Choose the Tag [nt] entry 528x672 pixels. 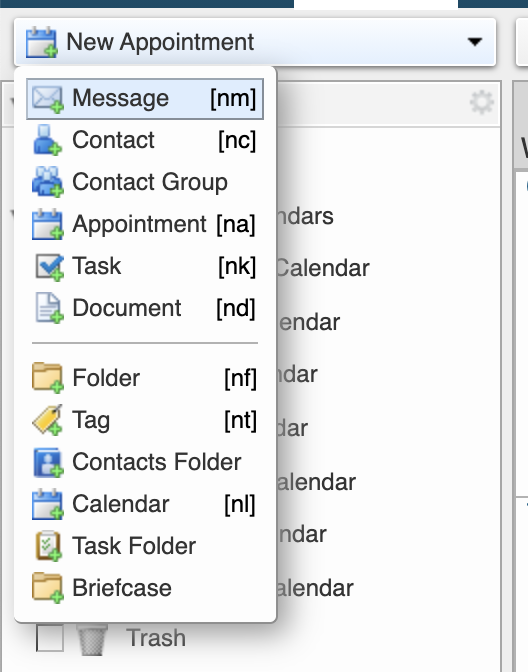point(145,420)
